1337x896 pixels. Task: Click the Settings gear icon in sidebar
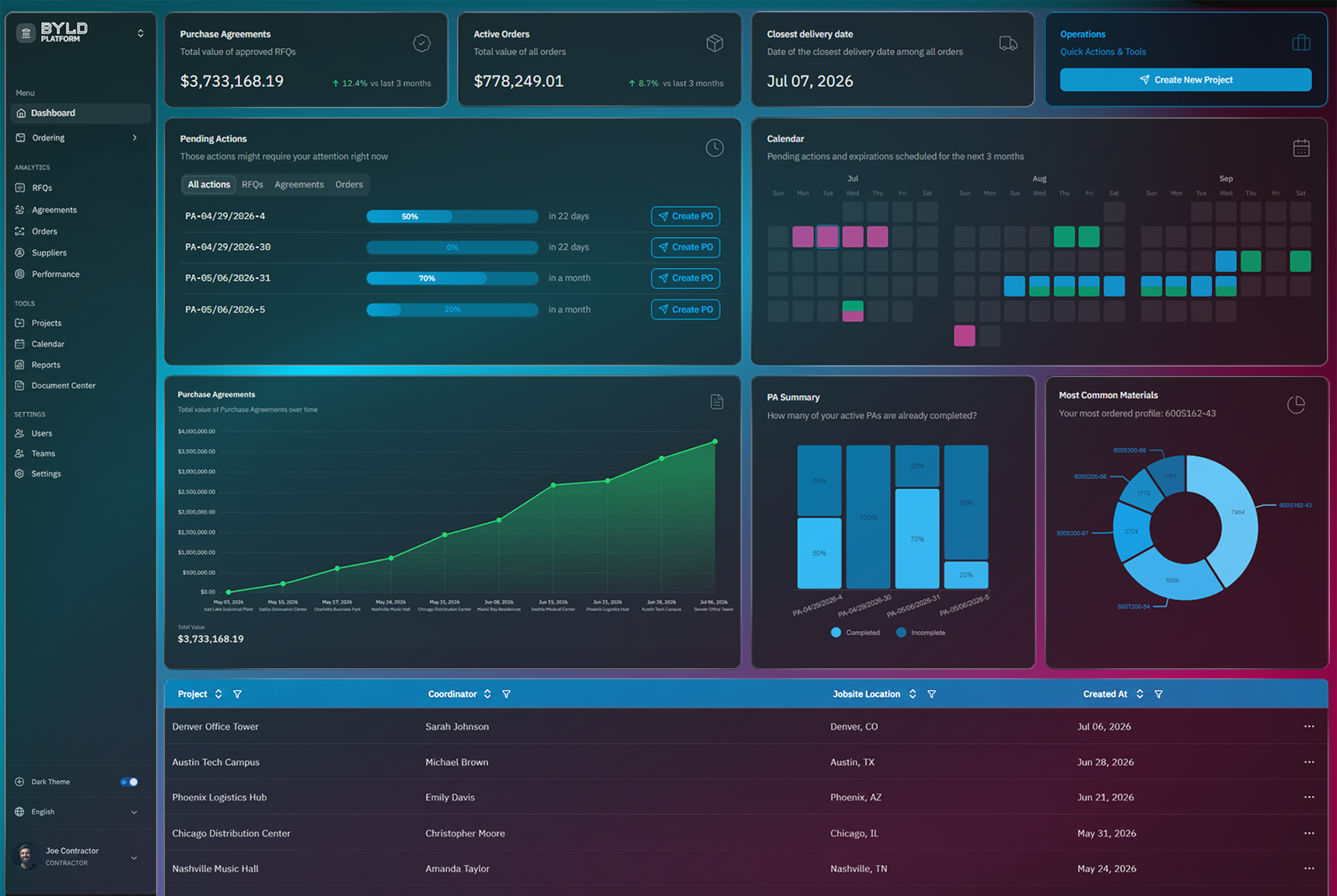click(20, 474)
